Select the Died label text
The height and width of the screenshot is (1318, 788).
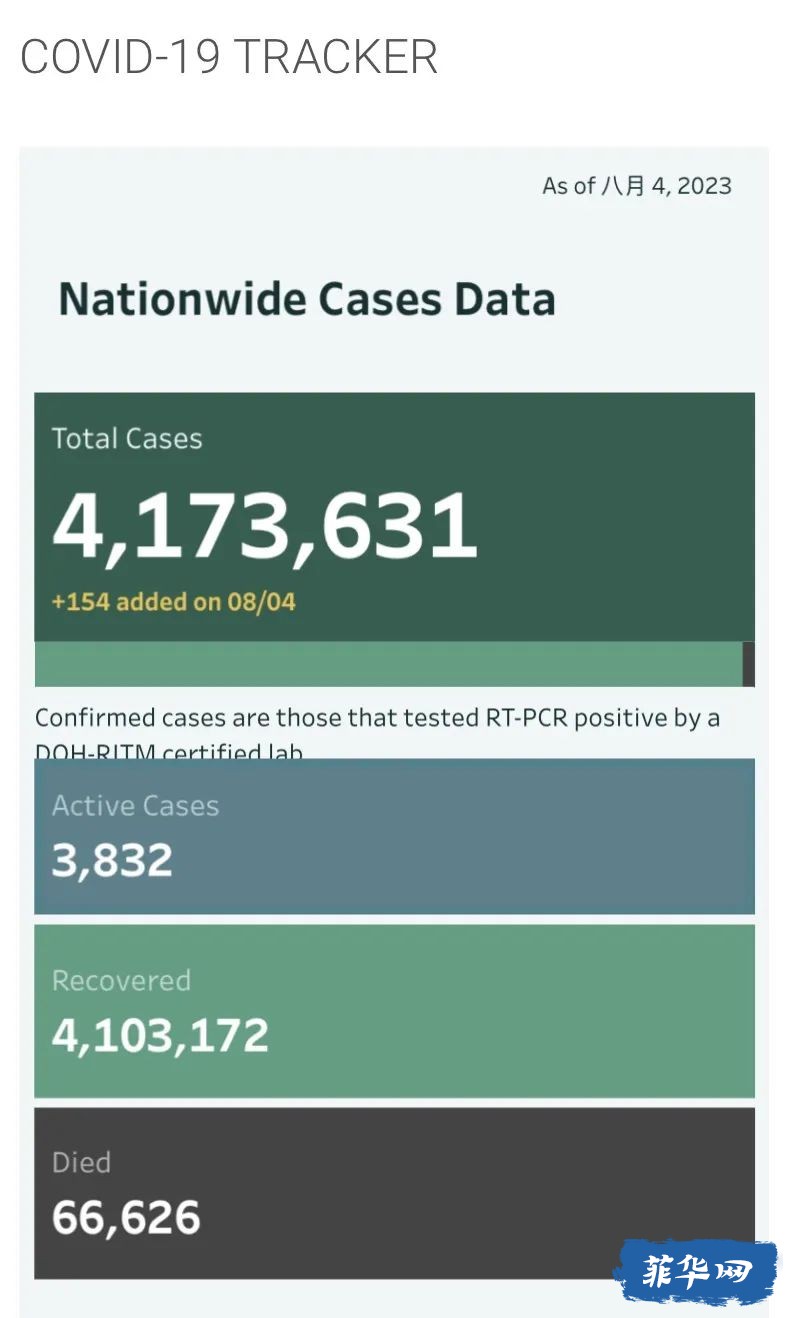[81, 1162]
